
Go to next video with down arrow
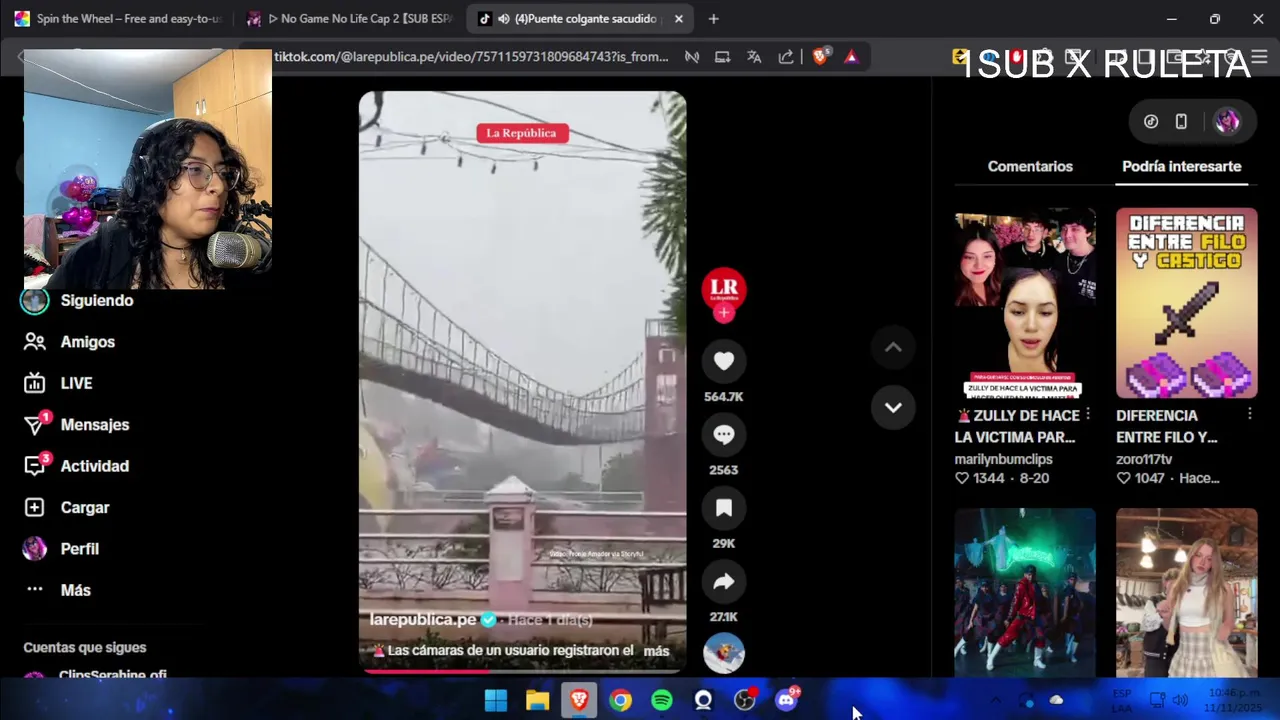pyautogui.click(x=893, y=407)
